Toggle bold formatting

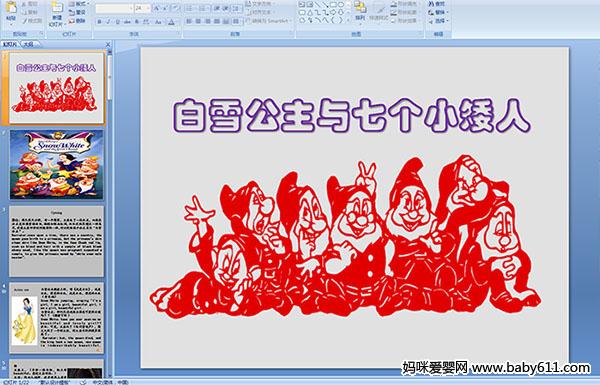[99, 22]
